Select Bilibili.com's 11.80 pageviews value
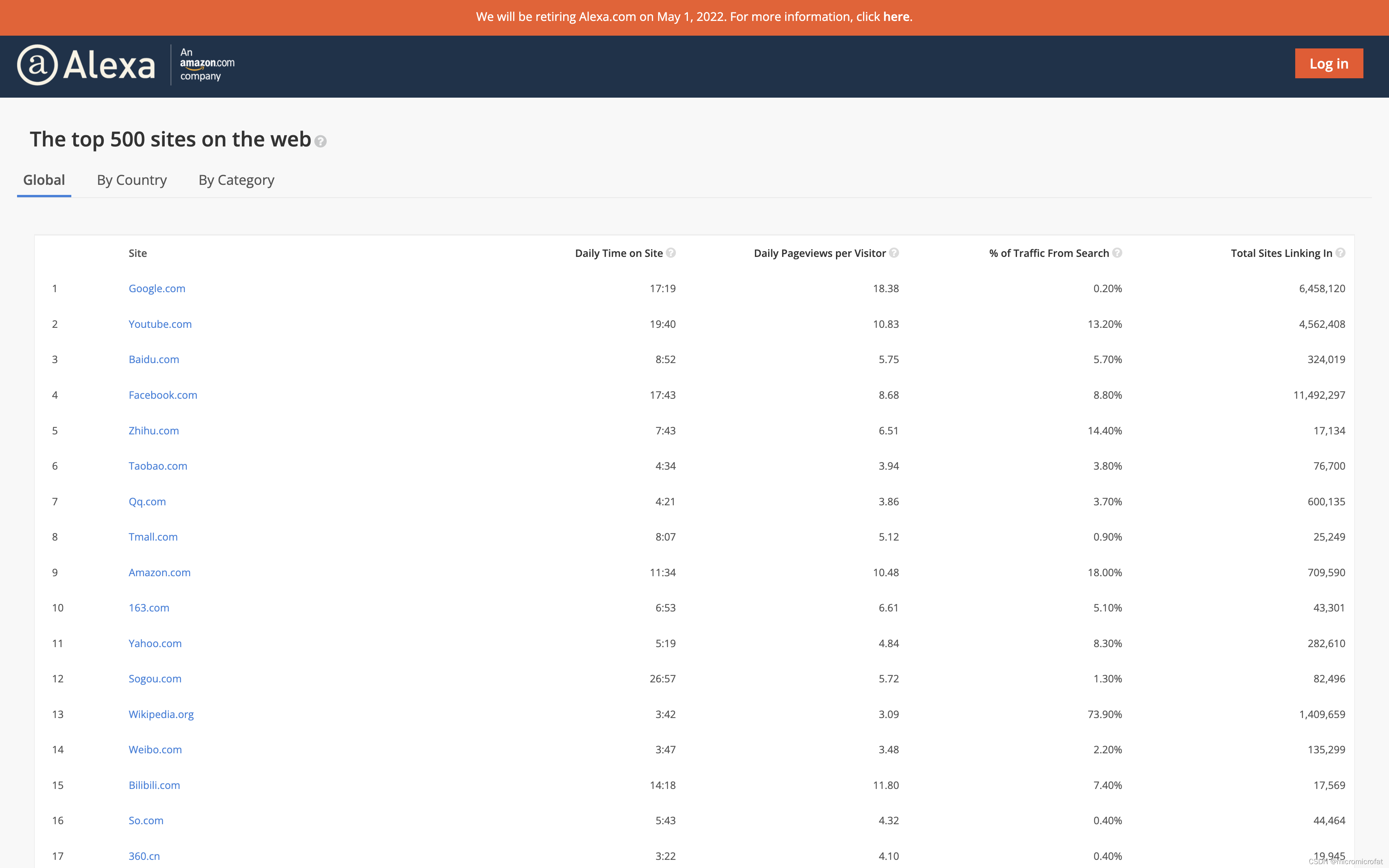 (x=886, y=785)
